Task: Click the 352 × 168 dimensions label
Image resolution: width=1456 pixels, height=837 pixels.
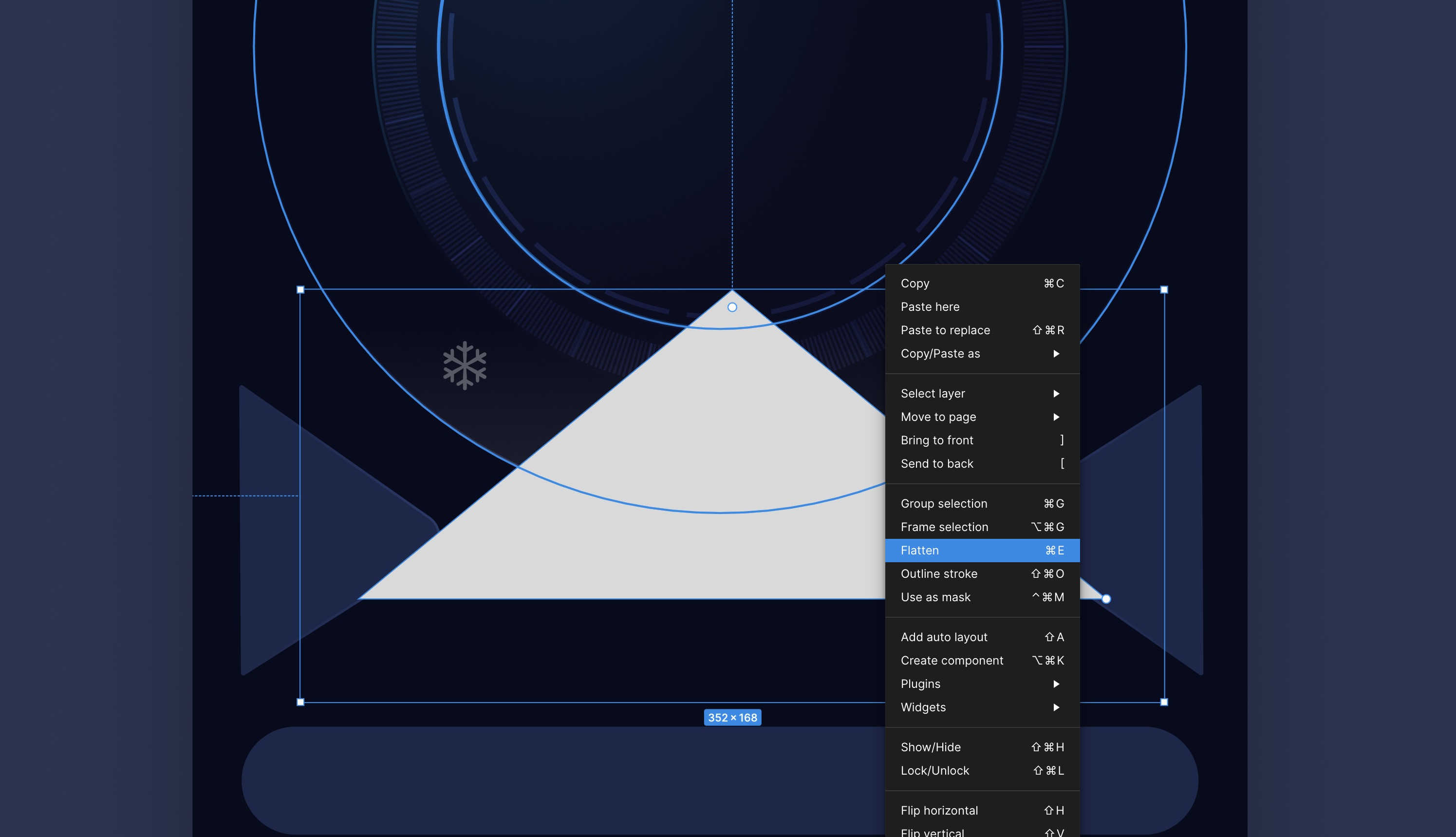Action: [732, 717]
